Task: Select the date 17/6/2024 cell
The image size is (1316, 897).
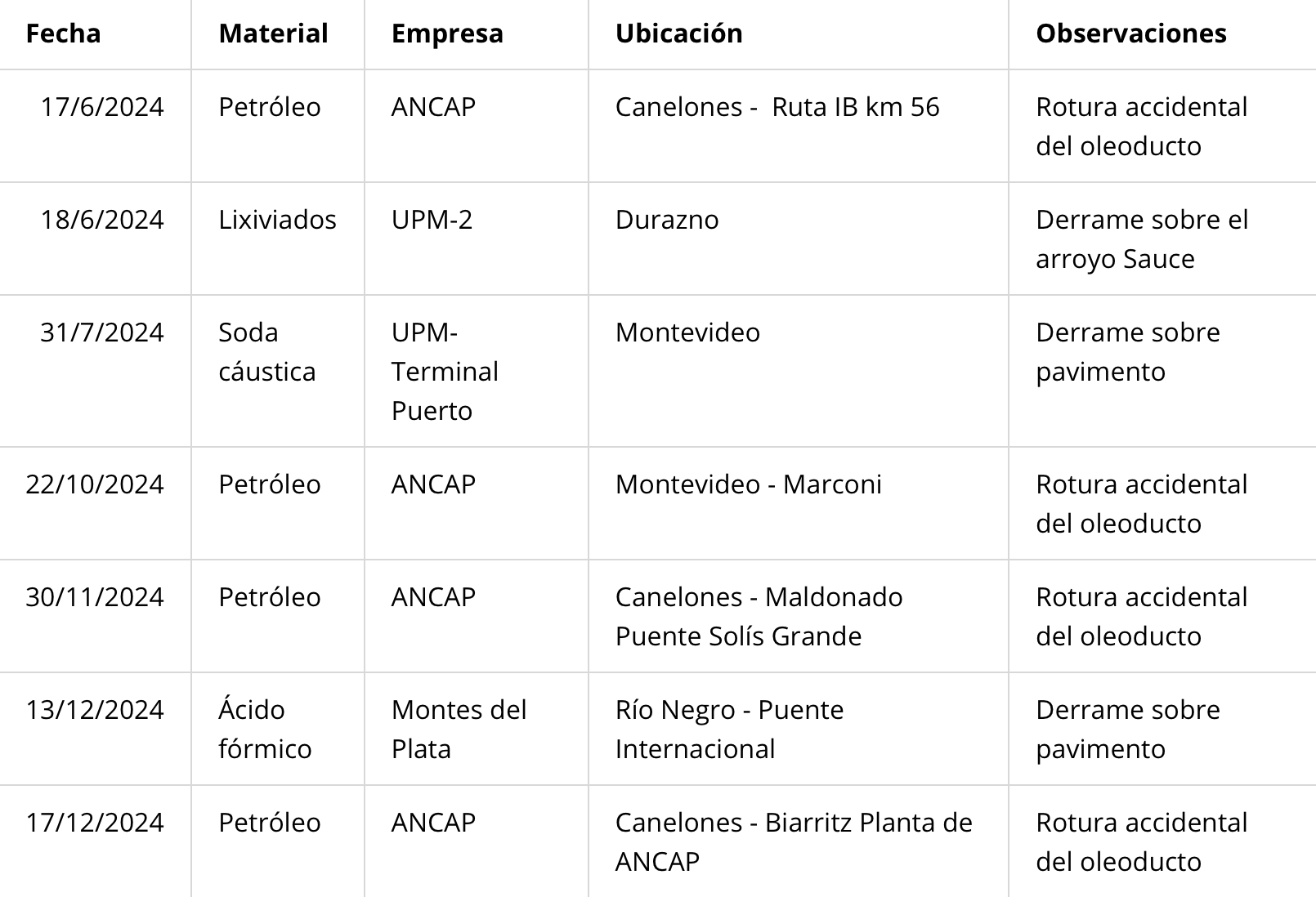Action: pyautogui.click(x=95, y=126)
